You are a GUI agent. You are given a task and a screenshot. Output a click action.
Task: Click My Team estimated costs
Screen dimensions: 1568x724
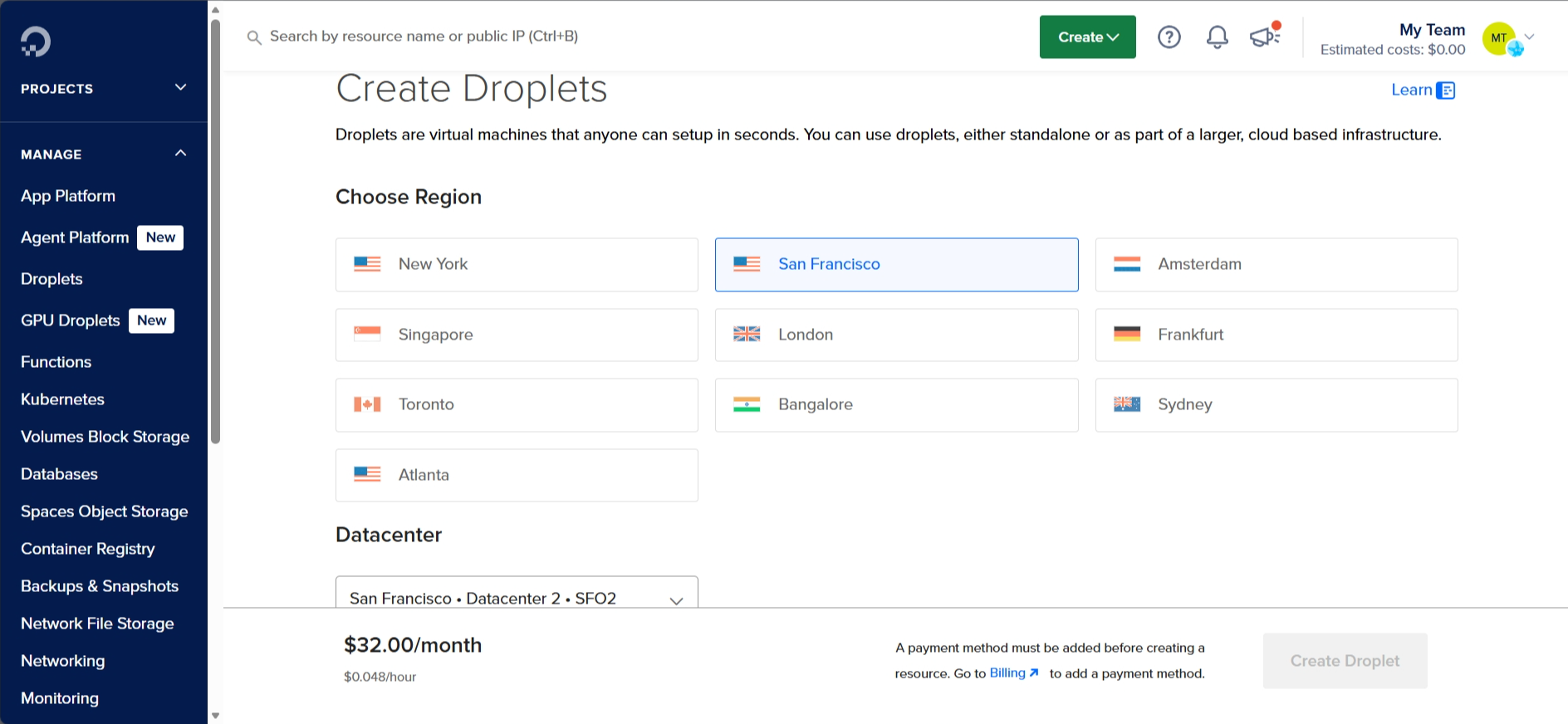(1393, 39)
